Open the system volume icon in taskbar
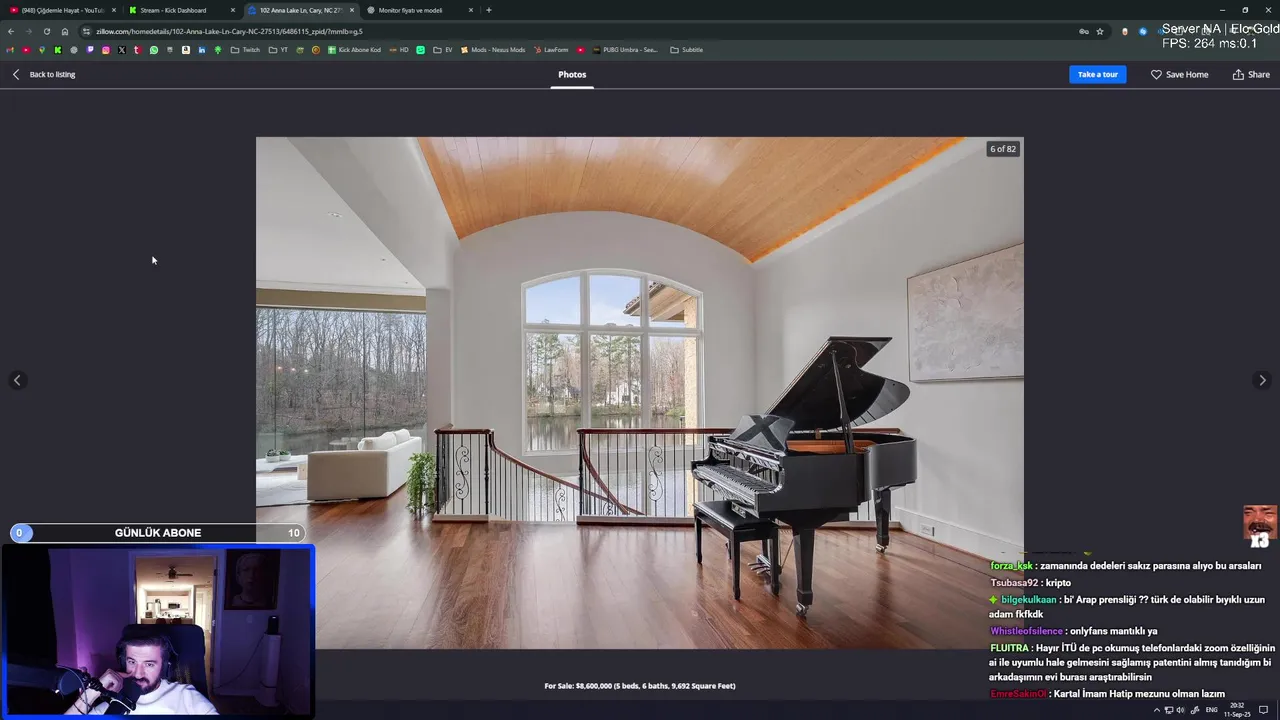1280x720 pixels. 1181,710
